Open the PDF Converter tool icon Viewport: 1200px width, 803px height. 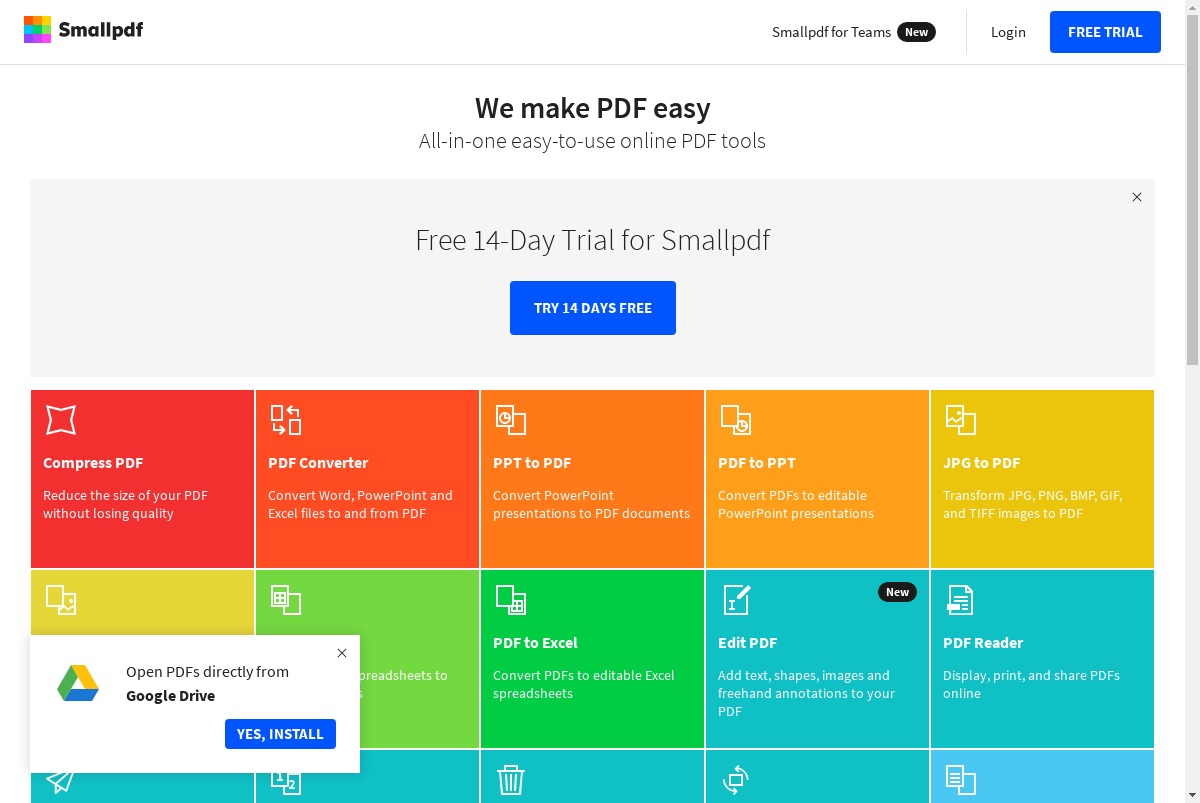286,420
